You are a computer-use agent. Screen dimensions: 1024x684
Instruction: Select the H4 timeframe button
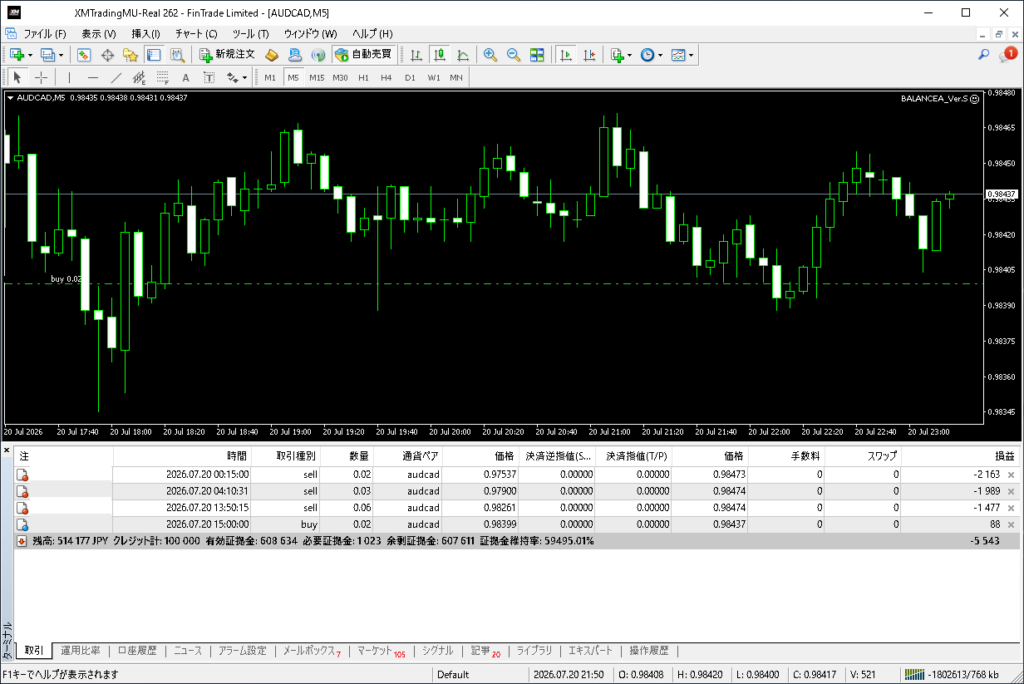(386, 78)
